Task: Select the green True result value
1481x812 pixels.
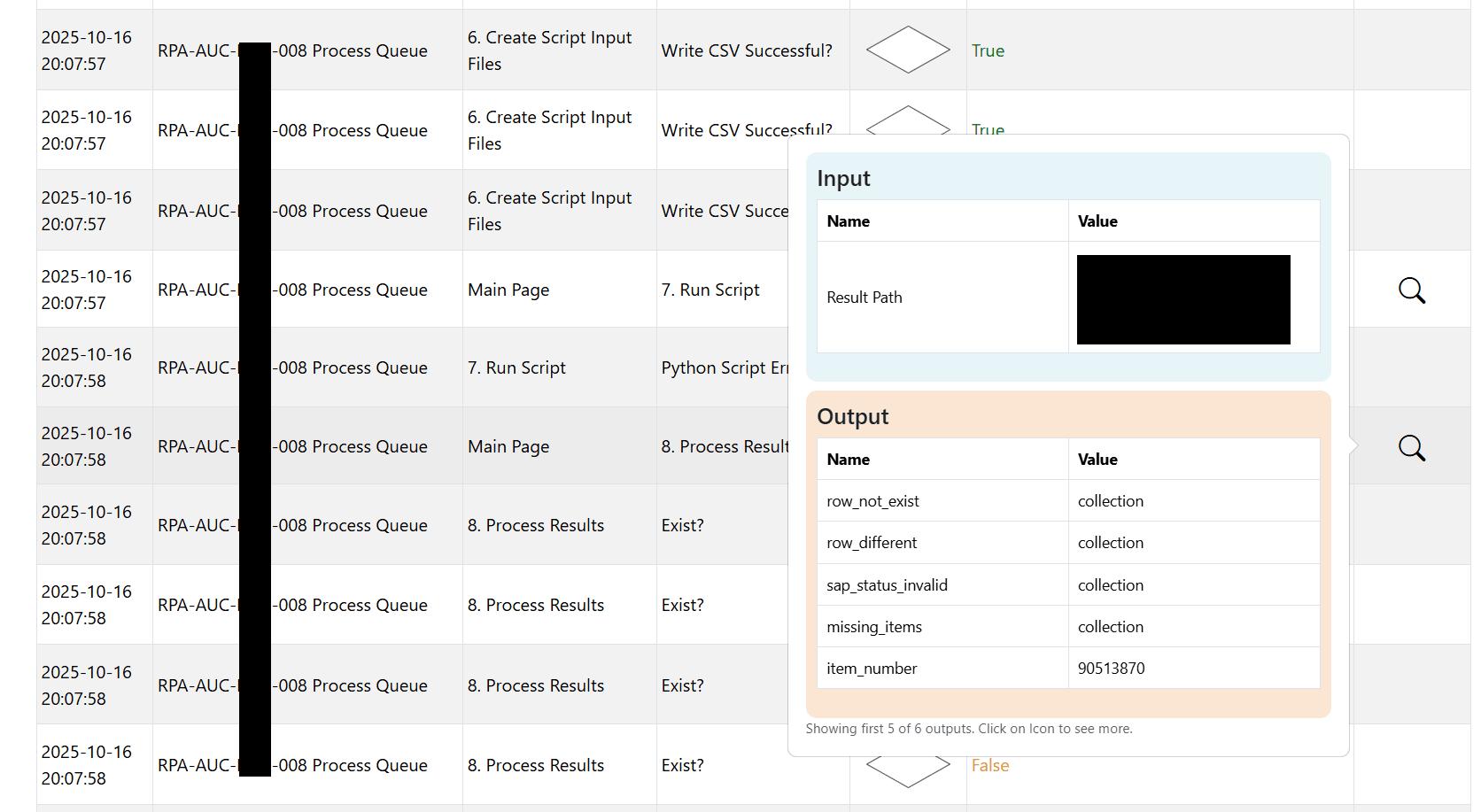Action: (988, 50)
